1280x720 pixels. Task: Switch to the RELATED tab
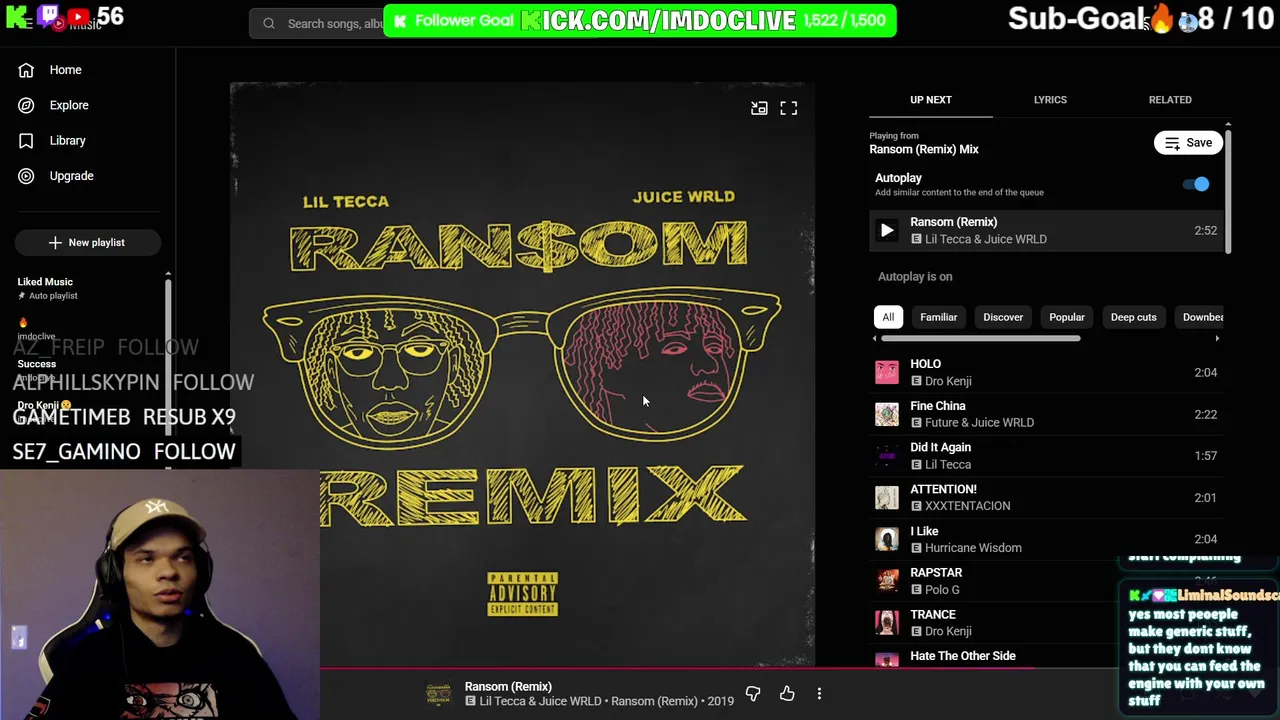(x=1170, y=100)
